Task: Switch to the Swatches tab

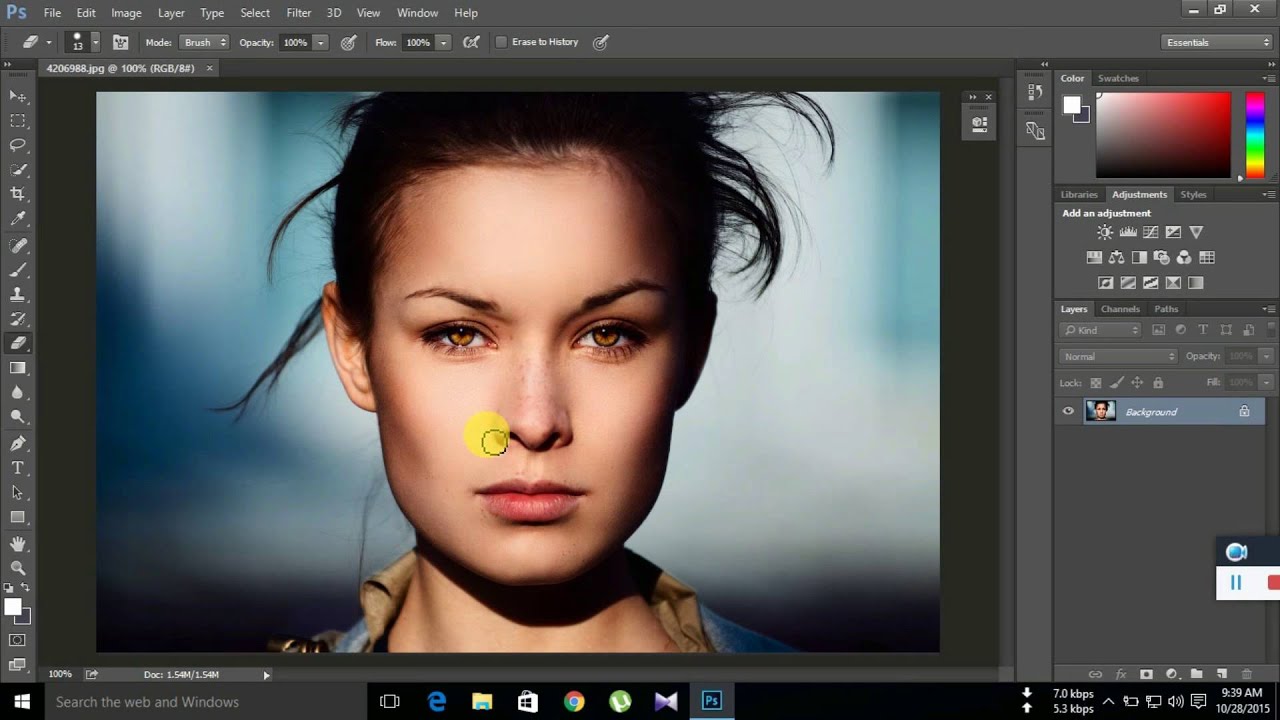Action: [x=1117, y=78]
